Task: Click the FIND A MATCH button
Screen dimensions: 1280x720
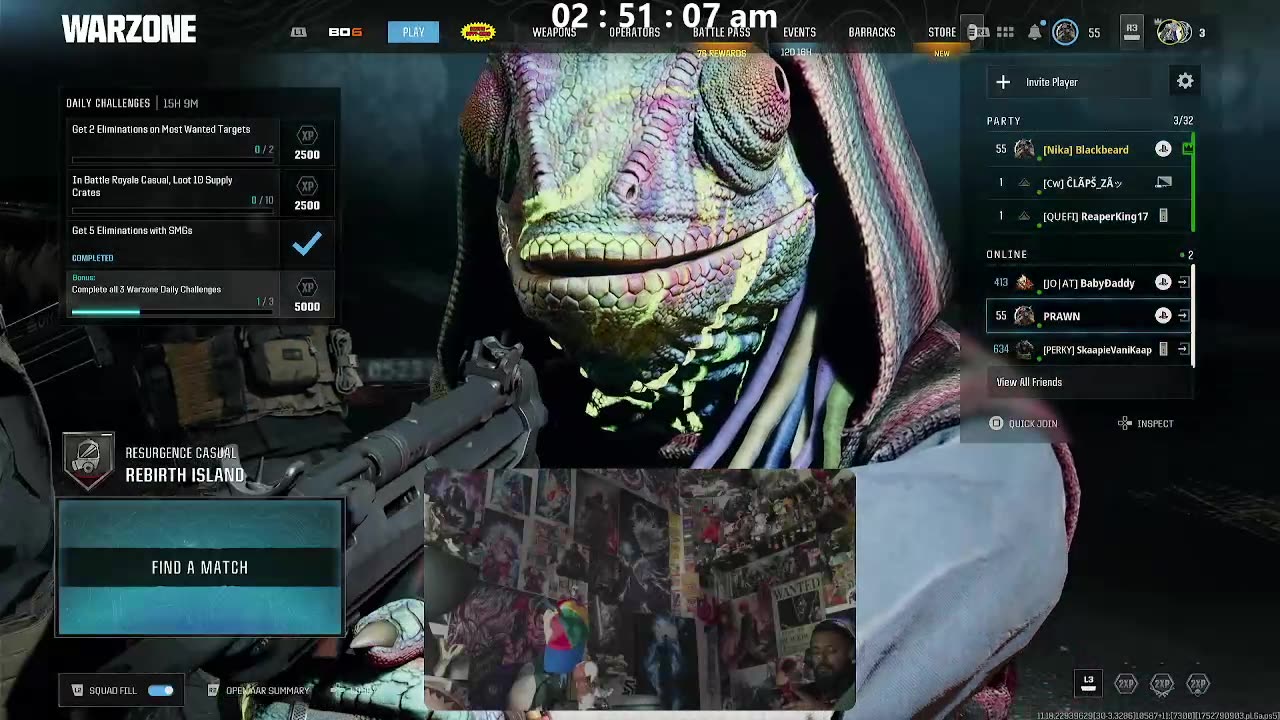Action: pyautogui.click(x=200, y=567)
